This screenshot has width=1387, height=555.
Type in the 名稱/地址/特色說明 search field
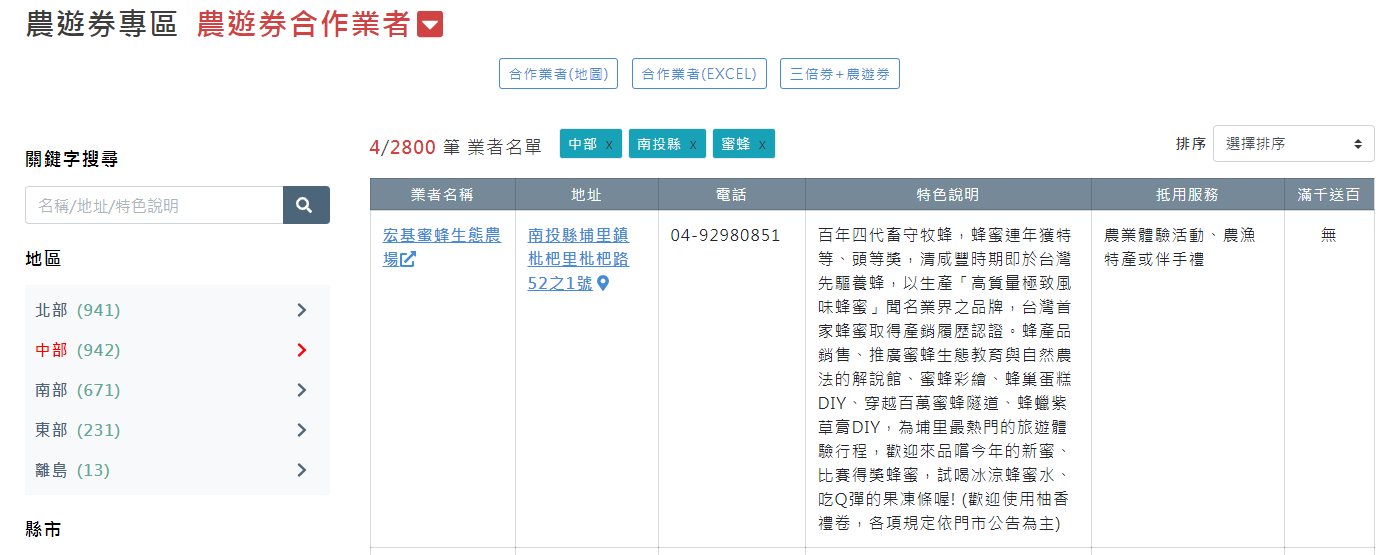click(x=154, y=205)
